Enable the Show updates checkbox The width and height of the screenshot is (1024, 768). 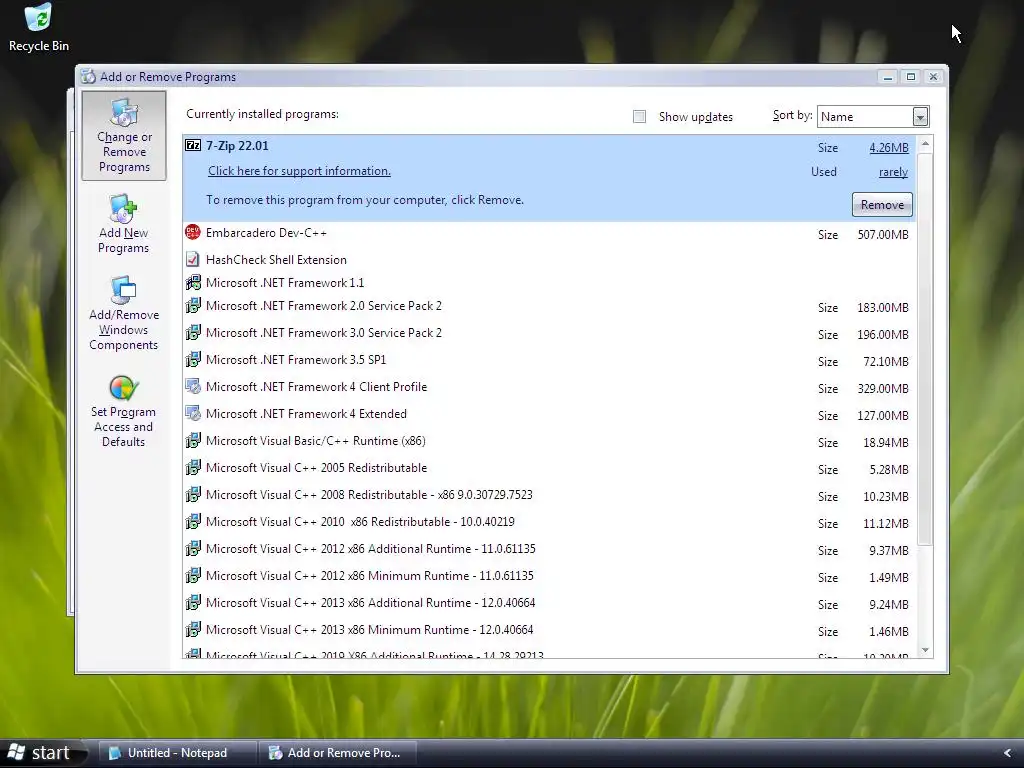(639, 116)
